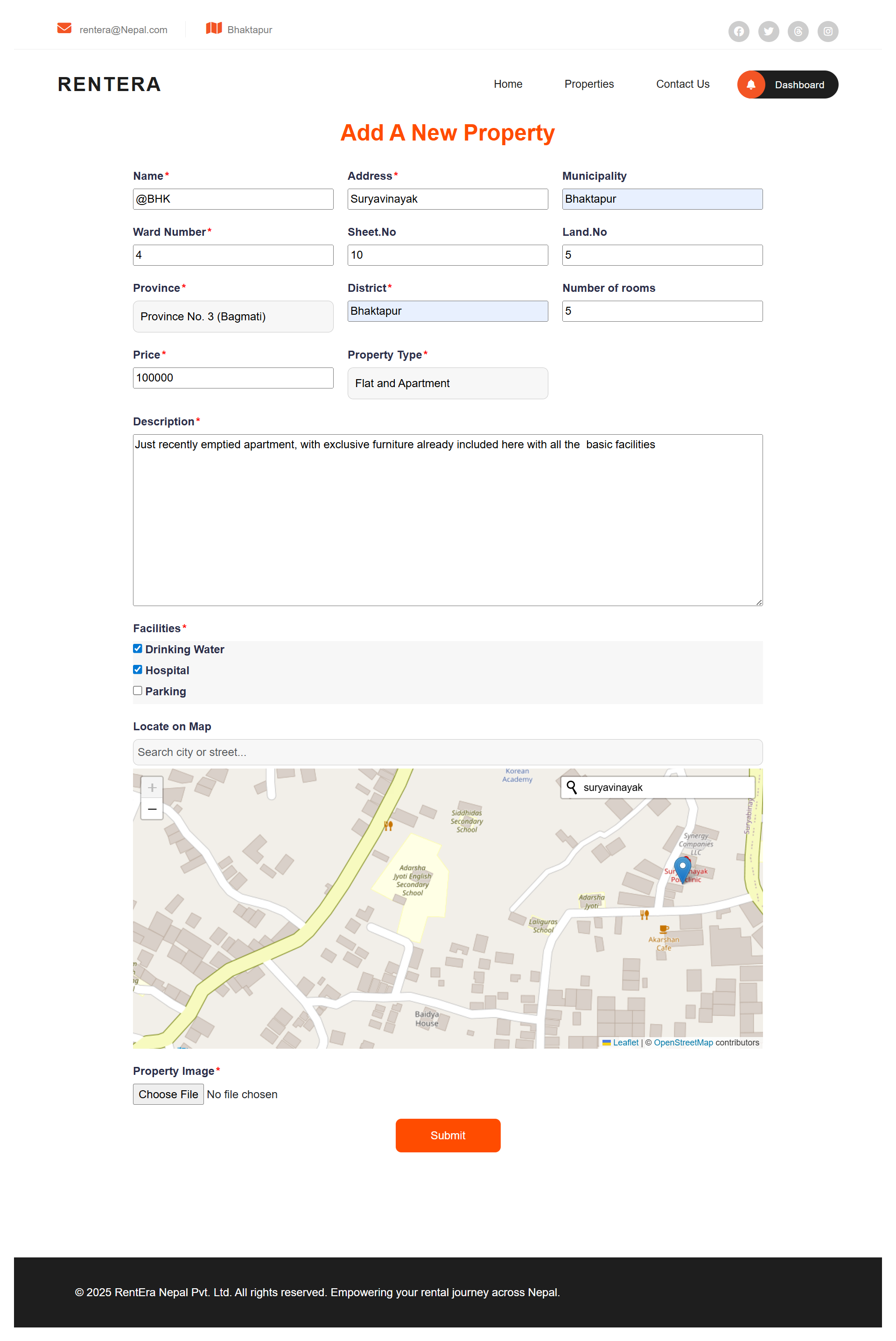Click the notification bell icon
This screenshot has height=1341, width=896.
(751, 85)
